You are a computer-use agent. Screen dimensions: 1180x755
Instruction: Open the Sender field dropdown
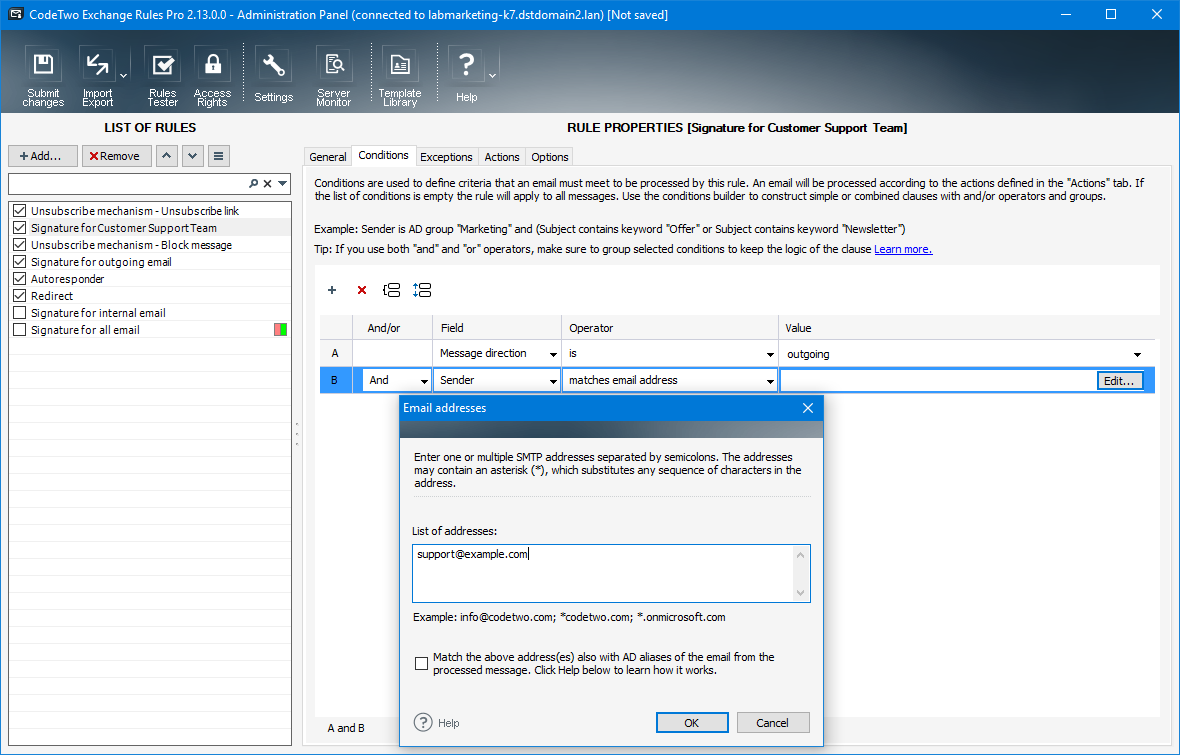(553, 381)
